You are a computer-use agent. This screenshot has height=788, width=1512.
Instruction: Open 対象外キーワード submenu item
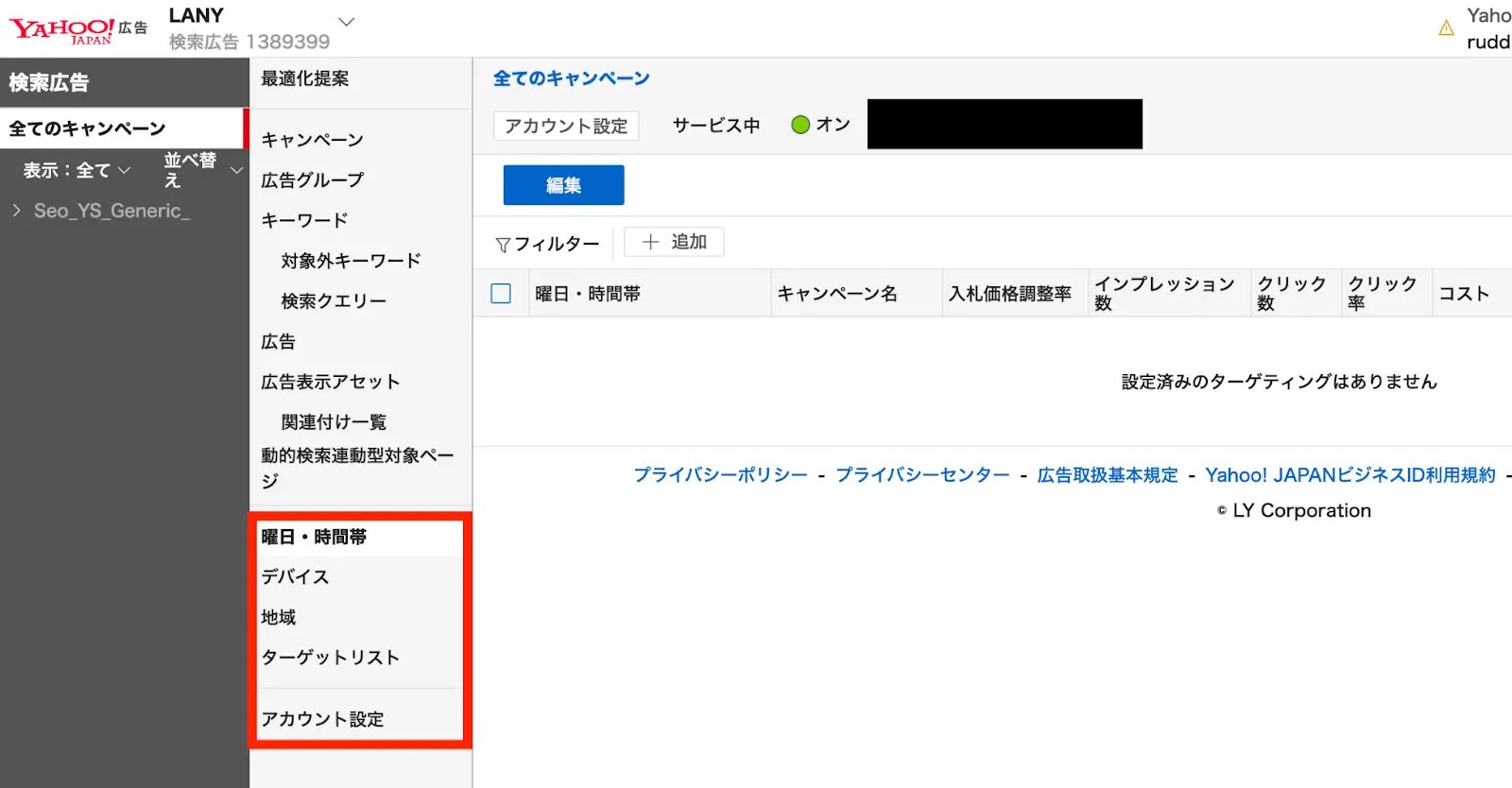(351, 261)
